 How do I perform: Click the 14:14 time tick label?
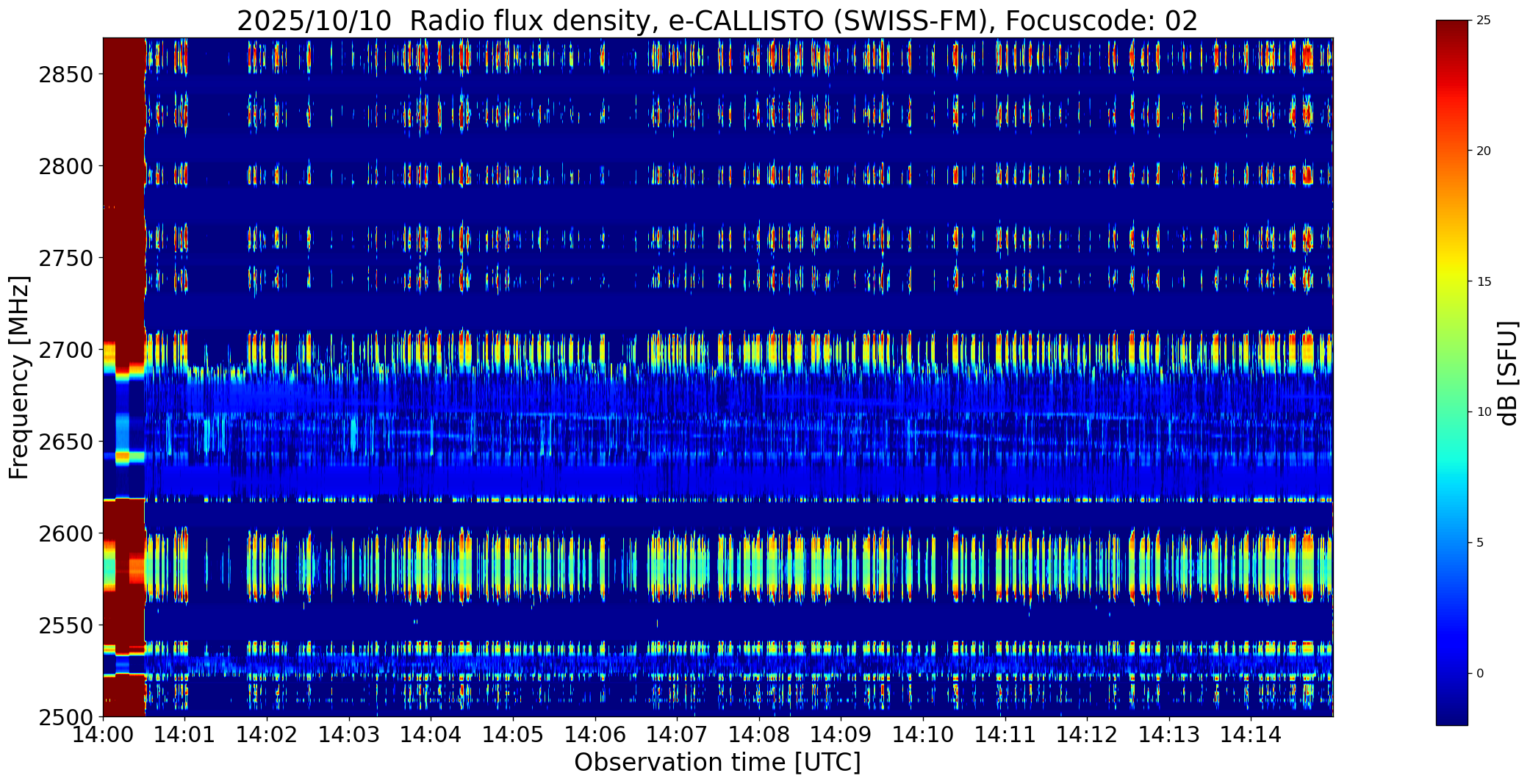coord(1251,734)
